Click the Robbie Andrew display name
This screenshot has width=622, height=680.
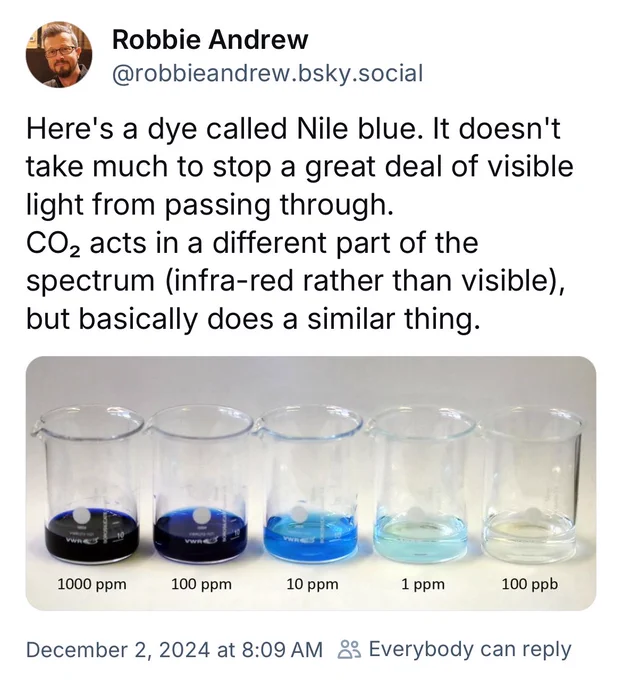pos(210,39)
